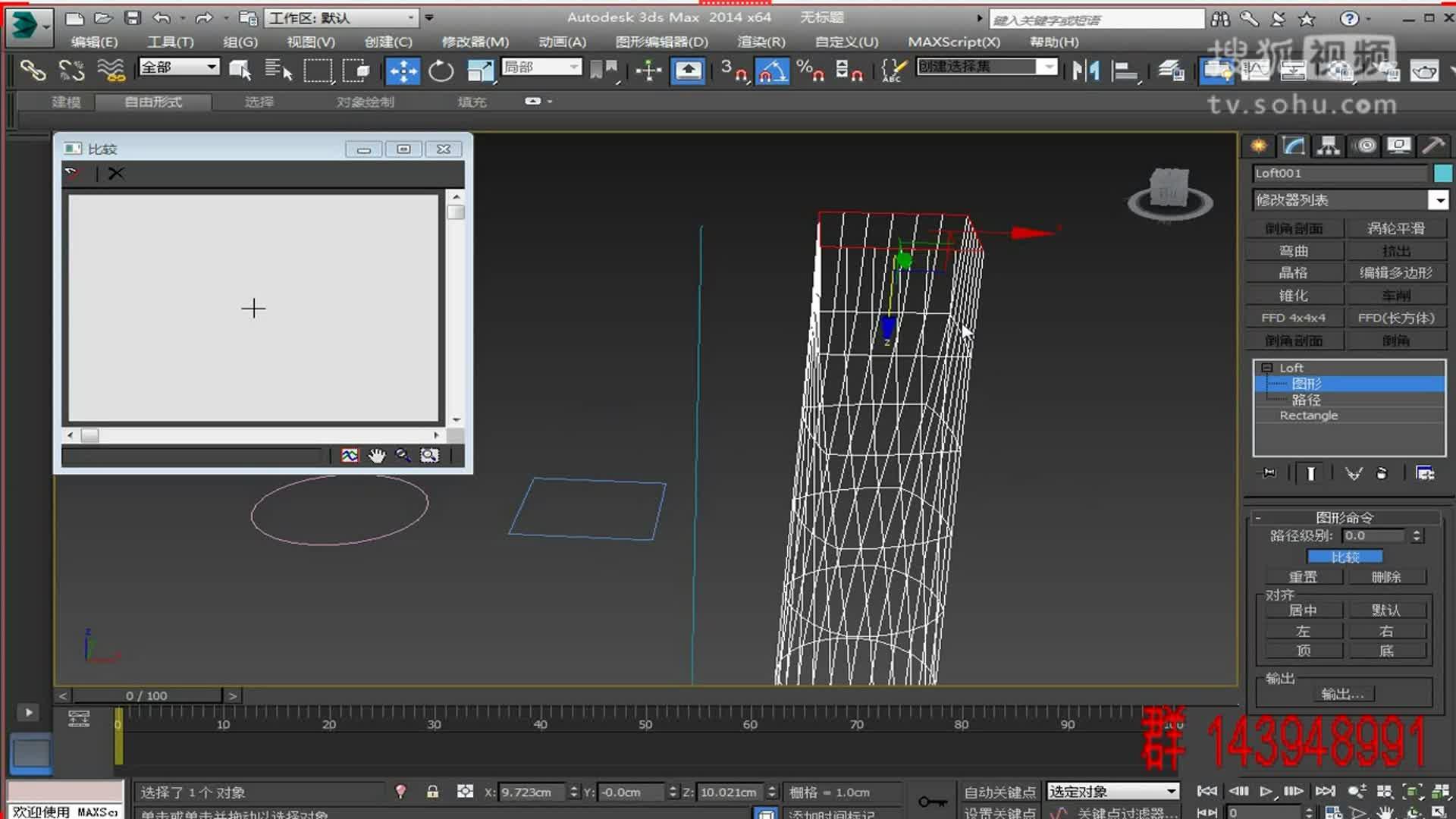Switch to the 对象绘制 ribbon tab
The height and width of the screenshot is (819, 1456).
click(363, 102)
